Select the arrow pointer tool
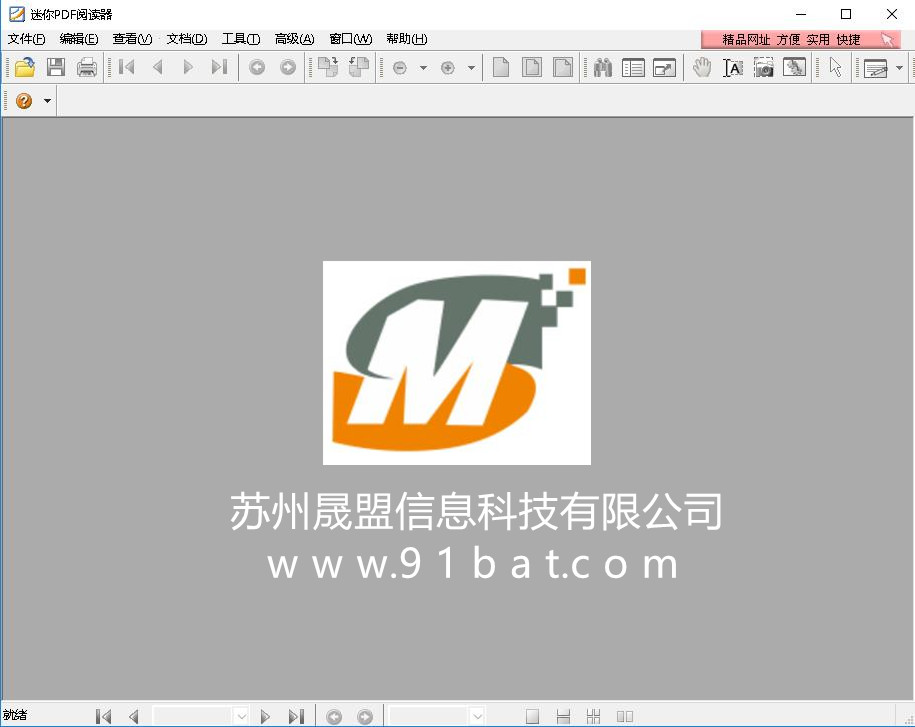 835,67
